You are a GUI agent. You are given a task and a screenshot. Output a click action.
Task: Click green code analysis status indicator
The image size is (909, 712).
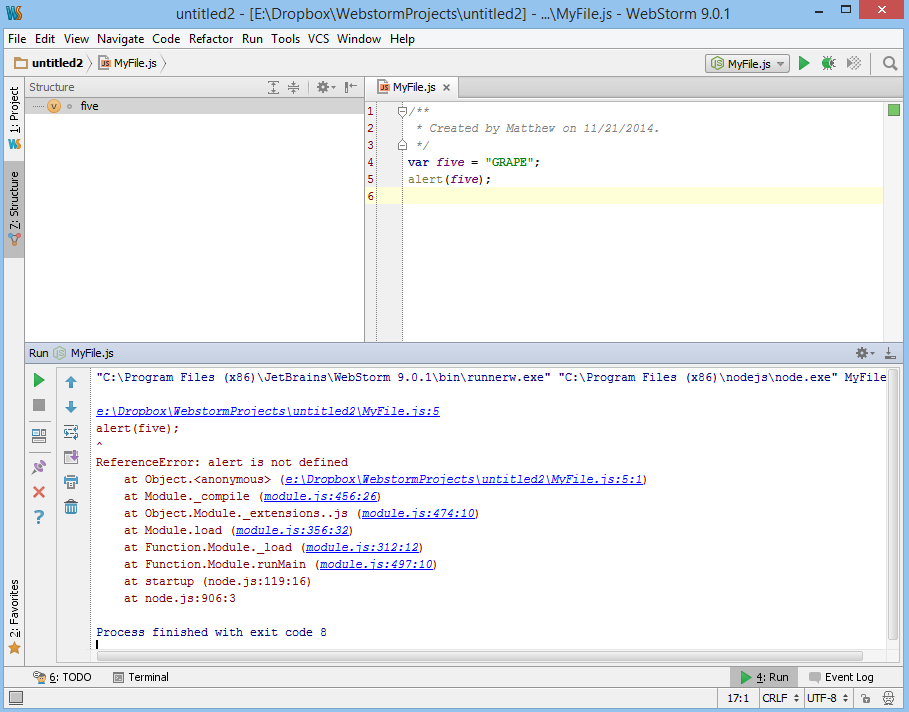coord(894,110)
